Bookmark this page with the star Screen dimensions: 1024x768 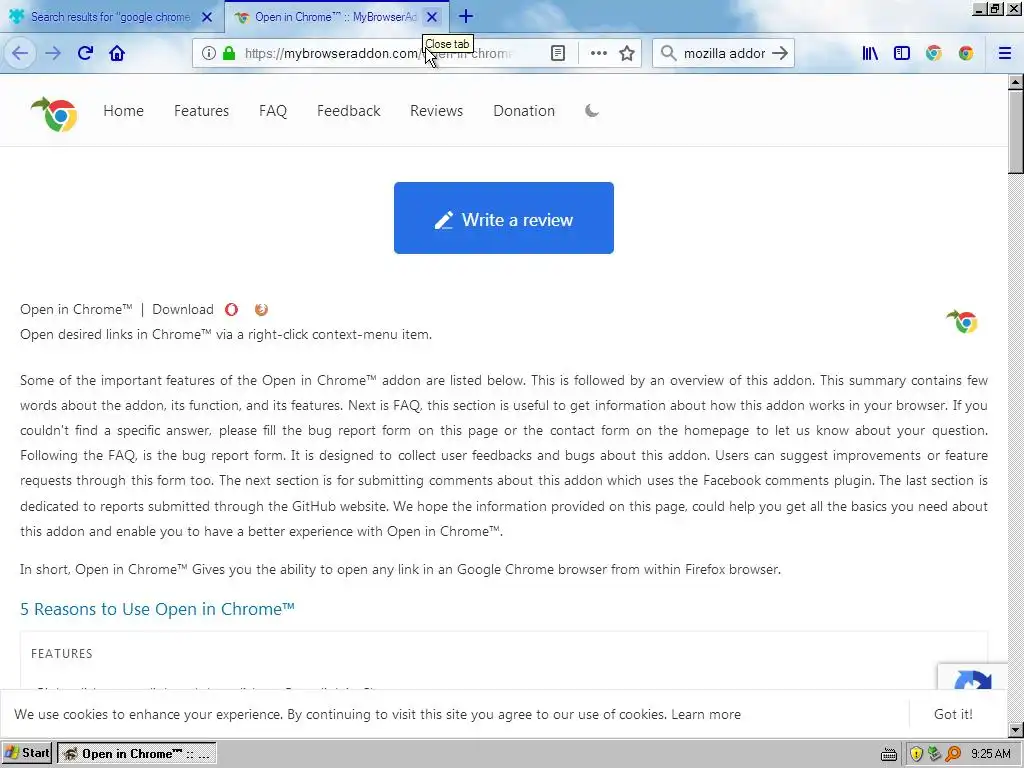click(627, 53)
